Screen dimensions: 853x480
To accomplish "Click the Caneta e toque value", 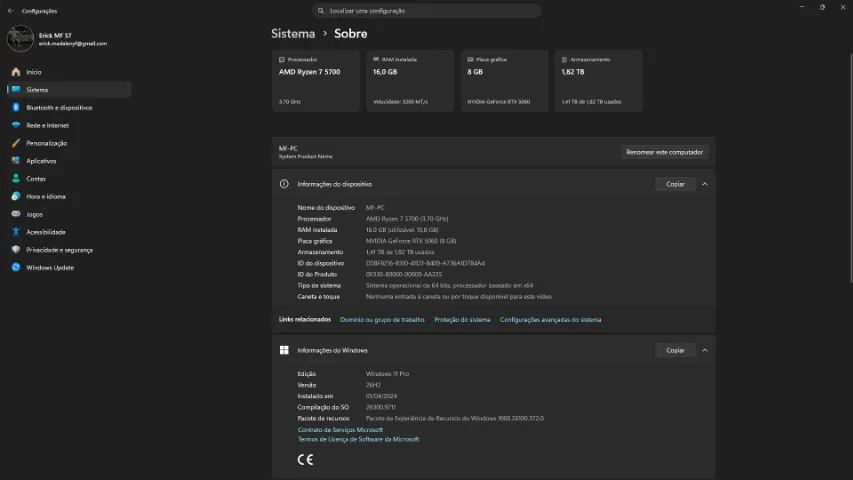I will coord(459,297).
